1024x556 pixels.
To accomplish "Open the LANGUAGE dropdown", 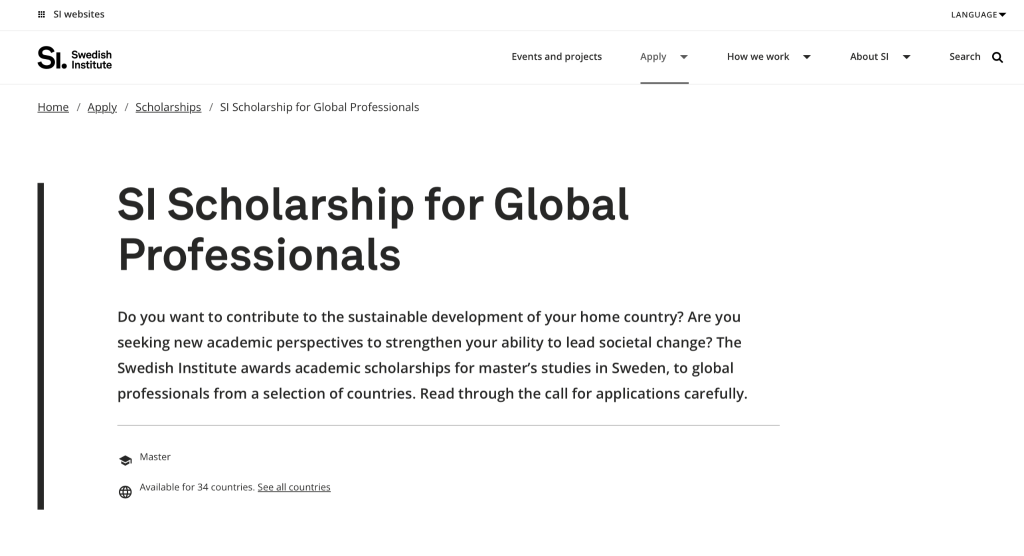I will point(978,14).
